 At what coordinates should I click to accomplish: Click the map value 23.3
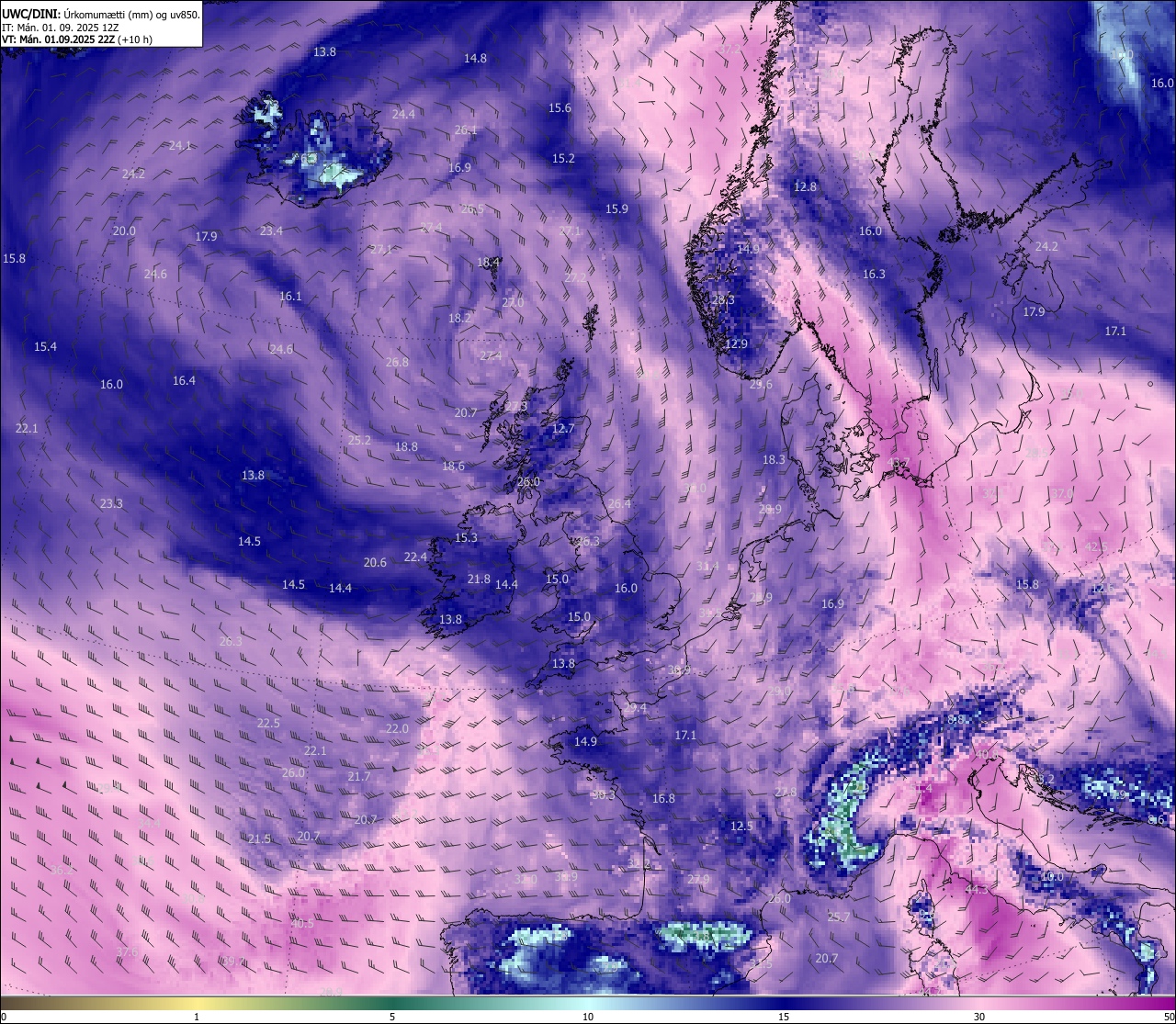point(111,503)
